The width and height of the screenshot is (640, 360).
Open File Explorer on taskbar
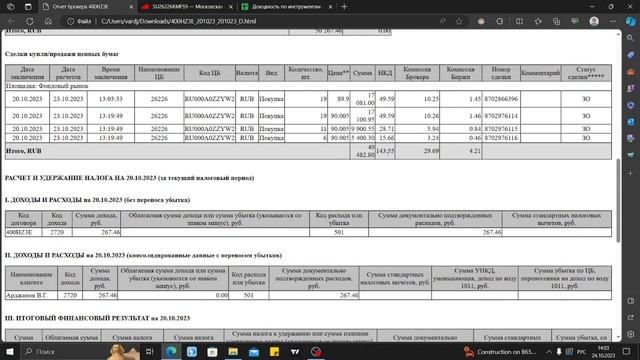[233, 351]
